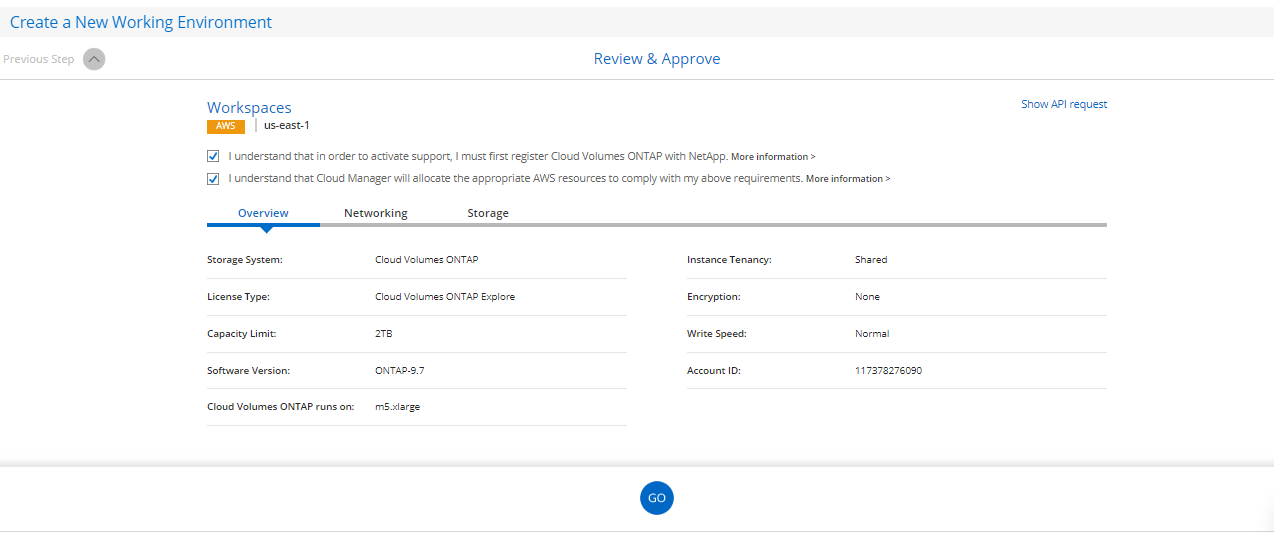This screenshot has height=533, width=1274.
Task: Click the Workspaces environment name heading
Action: (249, 107)
